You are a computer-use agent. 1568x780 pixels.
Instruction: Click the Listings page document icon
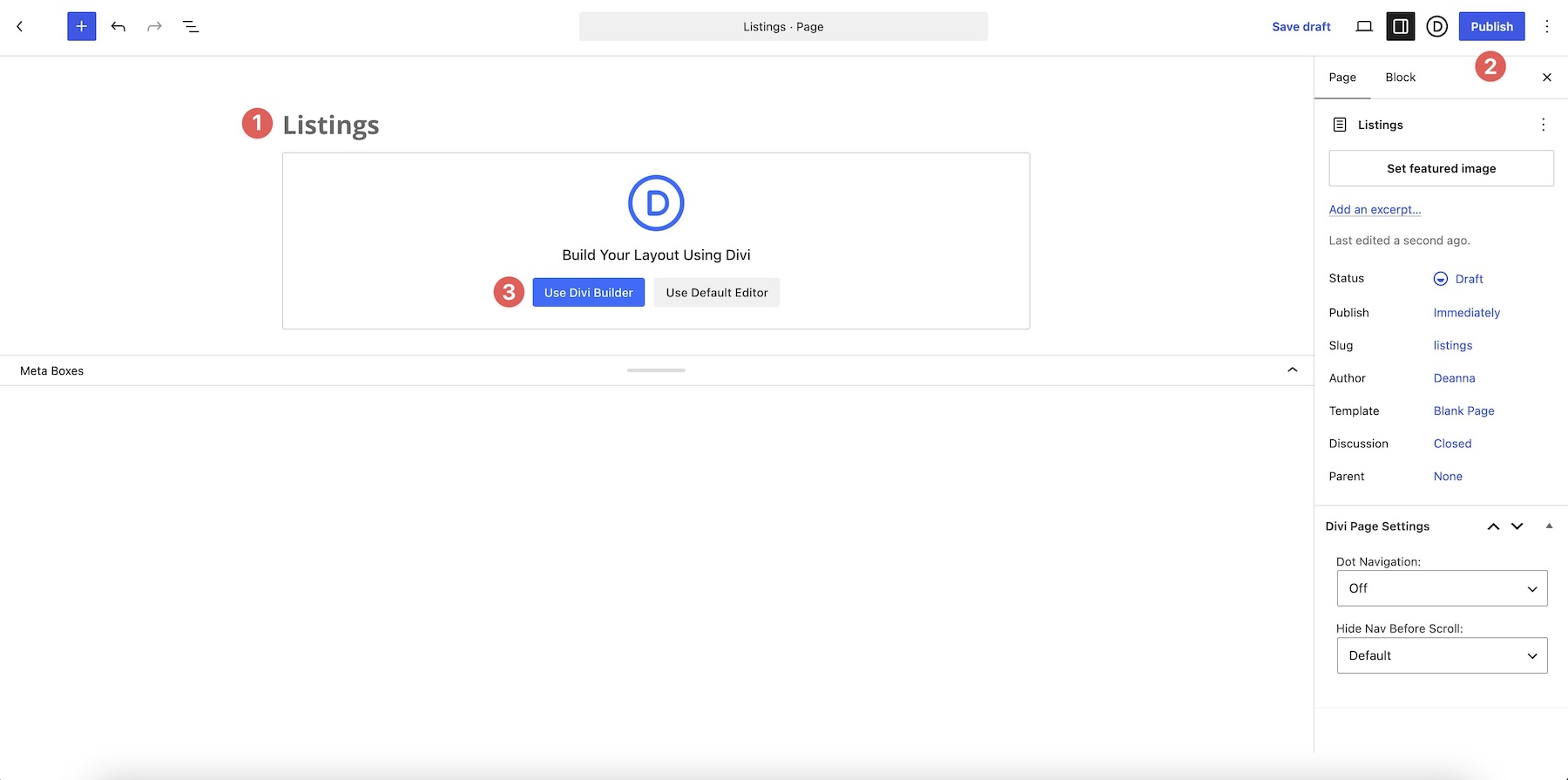click(1340, 125)
